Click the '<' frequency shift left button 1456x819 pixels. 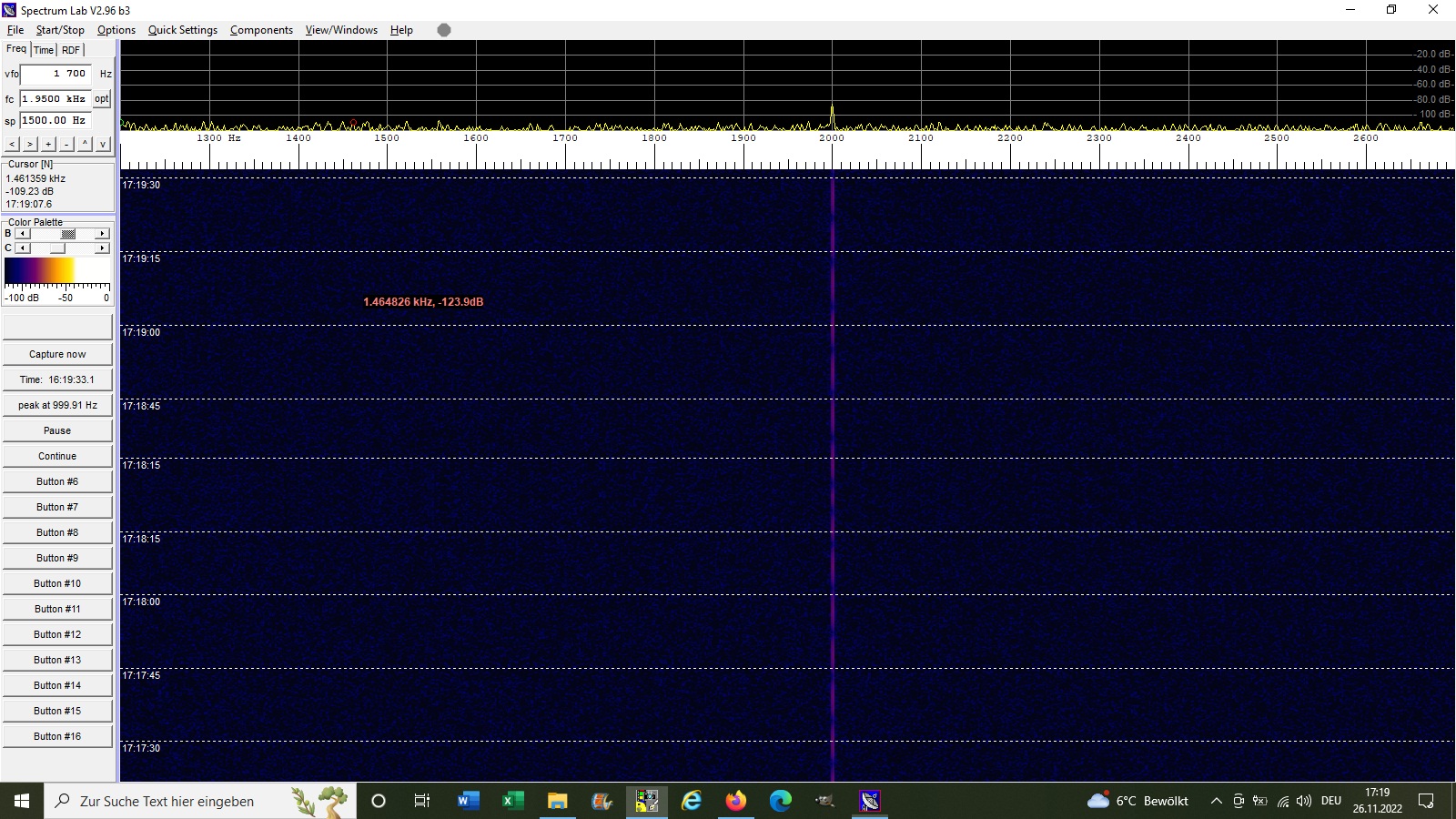coord(12,144)
